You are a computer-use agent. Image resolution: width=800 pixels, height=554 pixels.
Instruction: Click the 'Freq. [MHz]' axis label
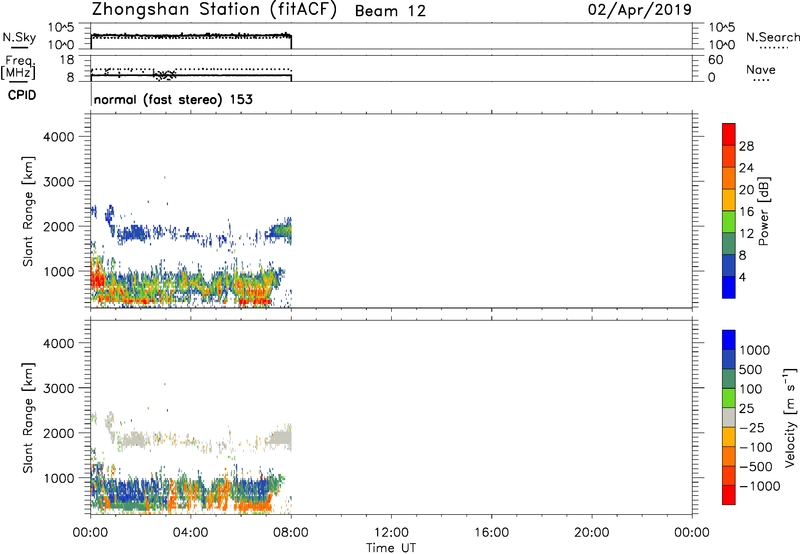click(19, 68)
